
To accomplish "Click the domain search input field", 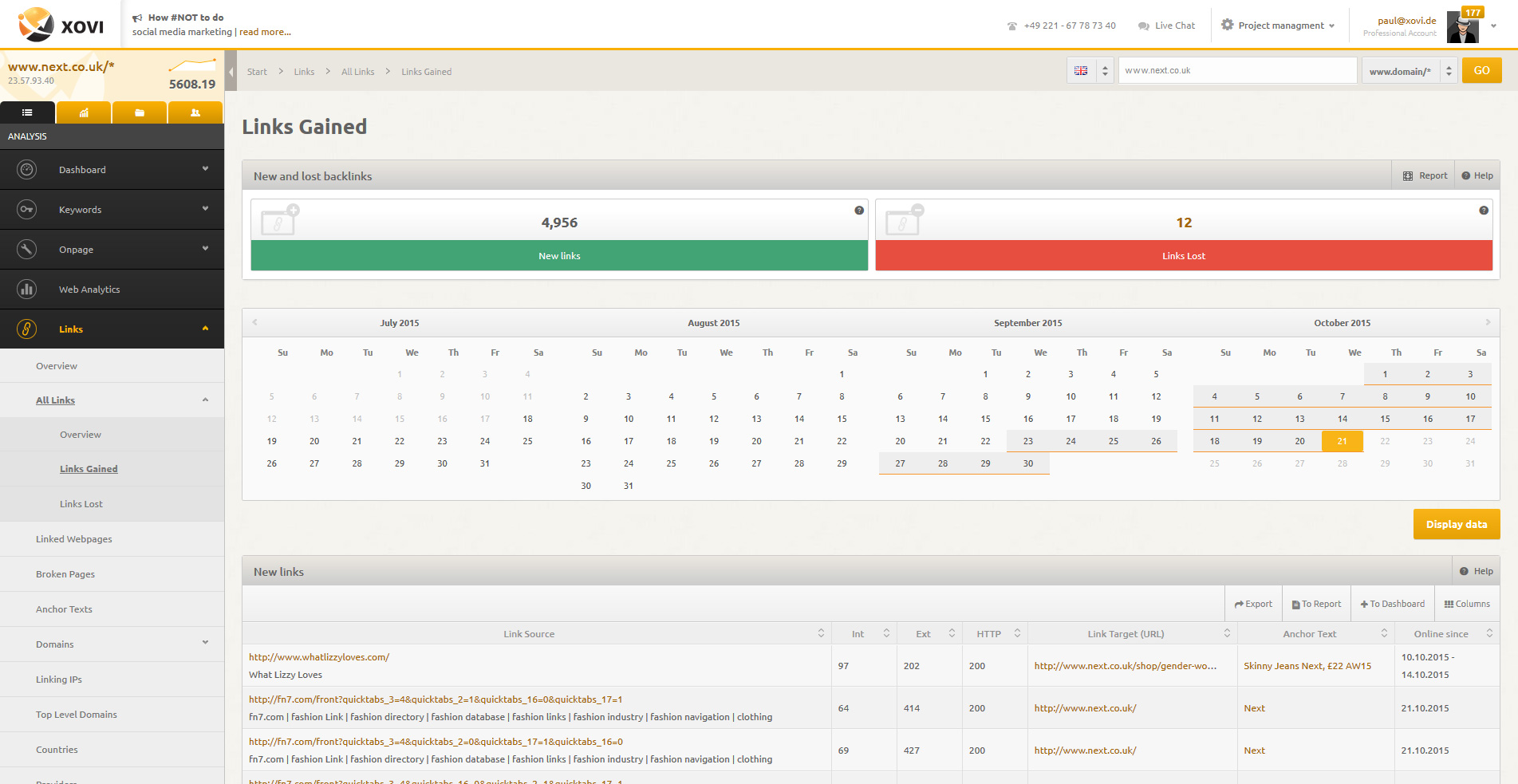I will point(1237,70).
